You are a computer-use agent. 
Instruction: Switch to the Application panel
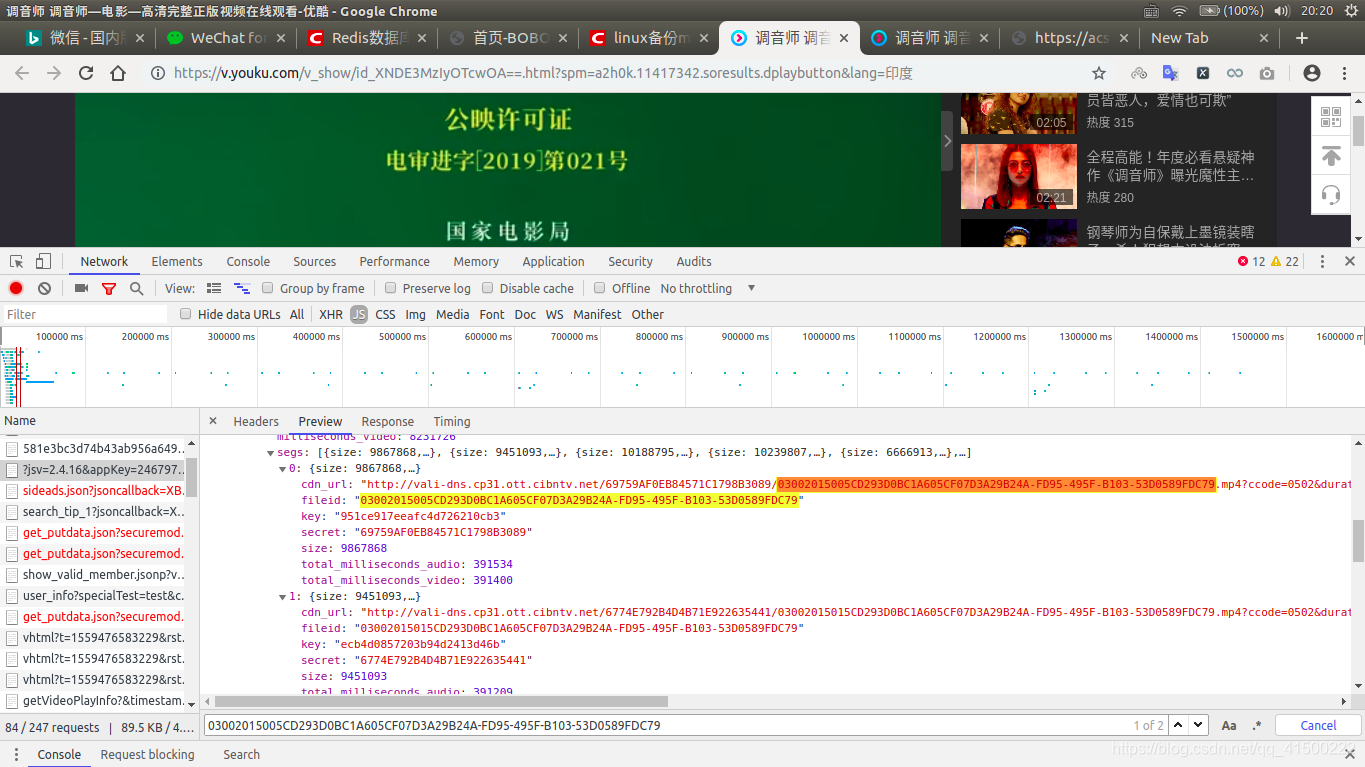click(553, 261)
